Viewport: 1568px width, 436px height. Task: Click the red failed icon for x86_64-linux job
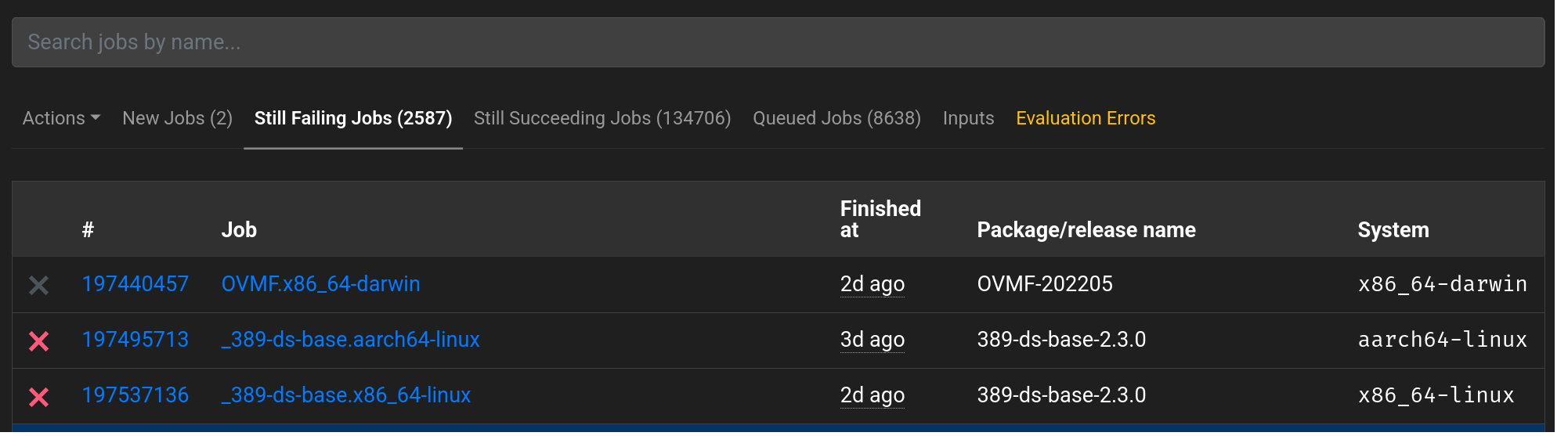coord(38,397)
